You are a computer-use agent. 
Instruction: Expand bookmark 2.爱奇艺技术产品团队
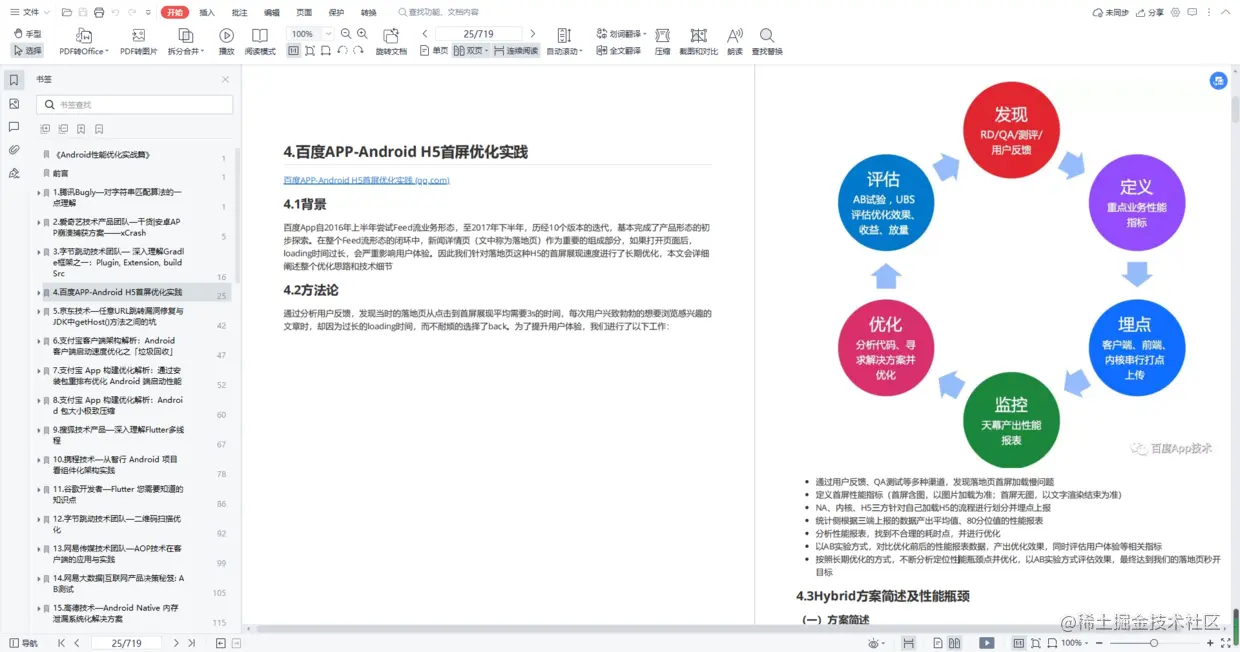pyautogui.click(x=39, y=222)
